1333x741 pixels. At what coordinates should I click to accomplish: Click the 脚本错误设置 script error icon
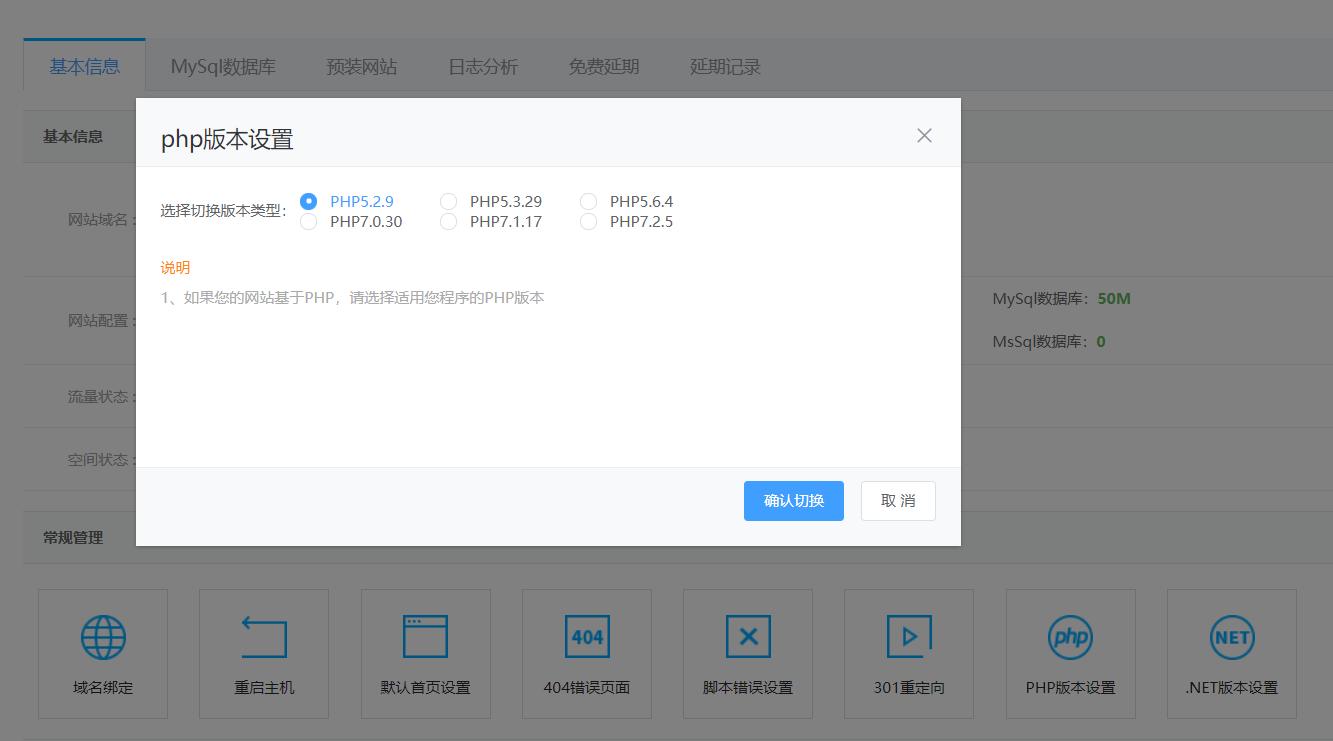click(x=747, y=654)
